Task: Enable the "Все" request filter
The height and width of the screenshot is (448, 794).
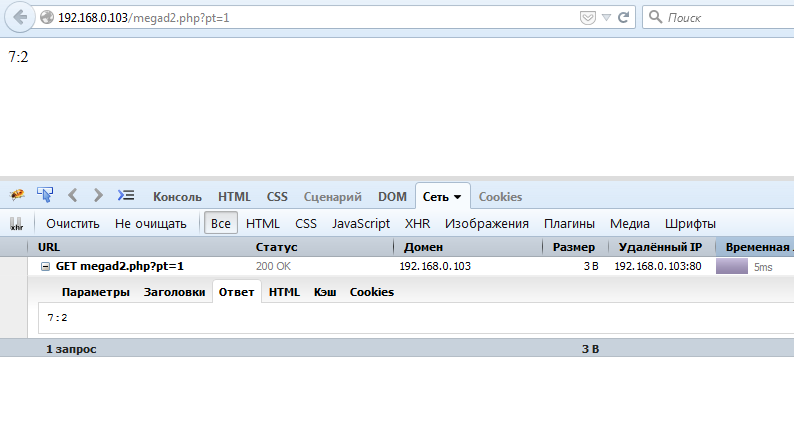Action: pos(220,224)
